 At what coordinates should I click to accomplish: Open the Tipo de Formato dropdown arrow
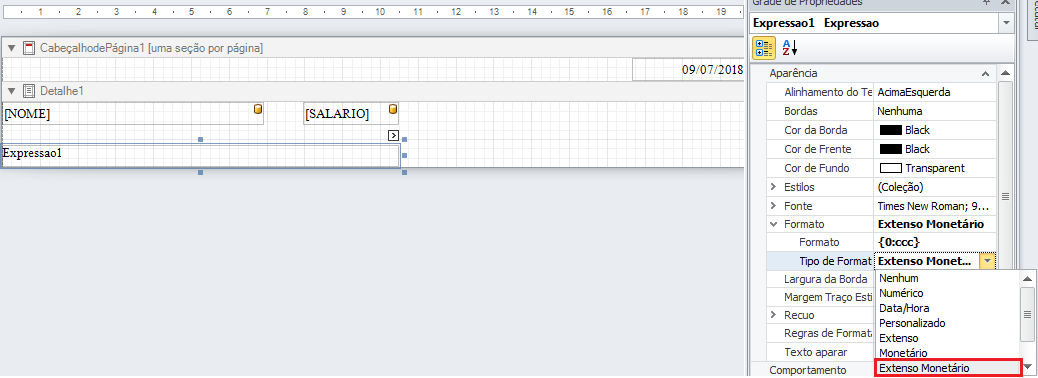tap(987, 261)
